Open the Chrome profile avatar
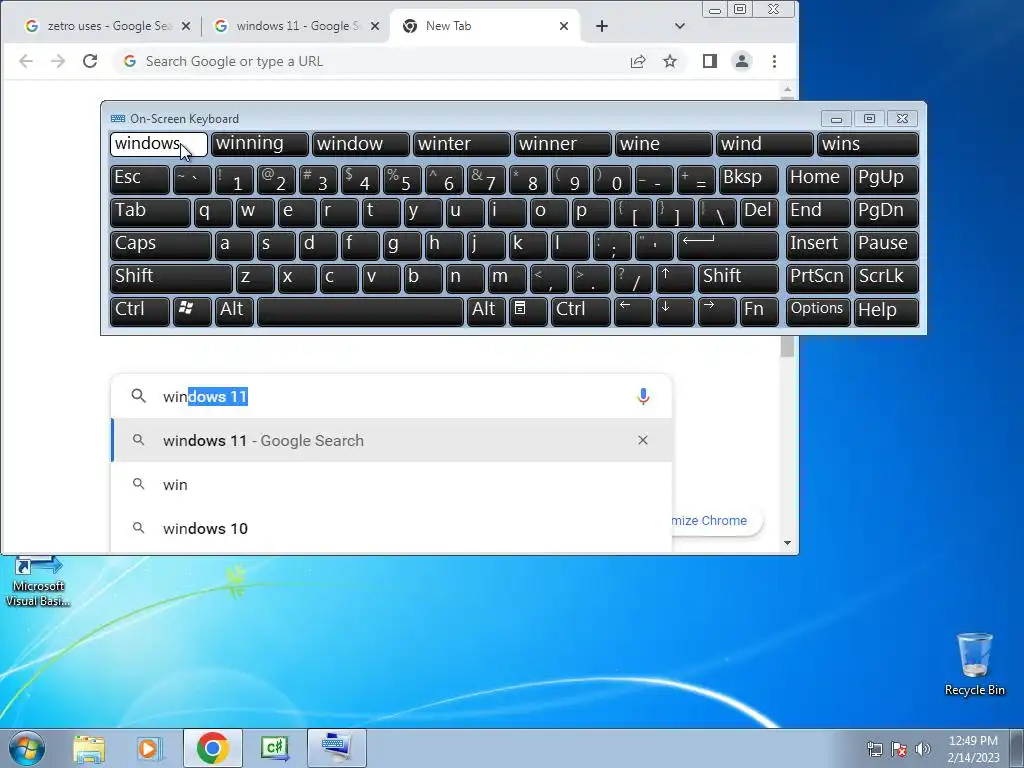The width and height of the screenshot is (1024, 768). (742, 61)
